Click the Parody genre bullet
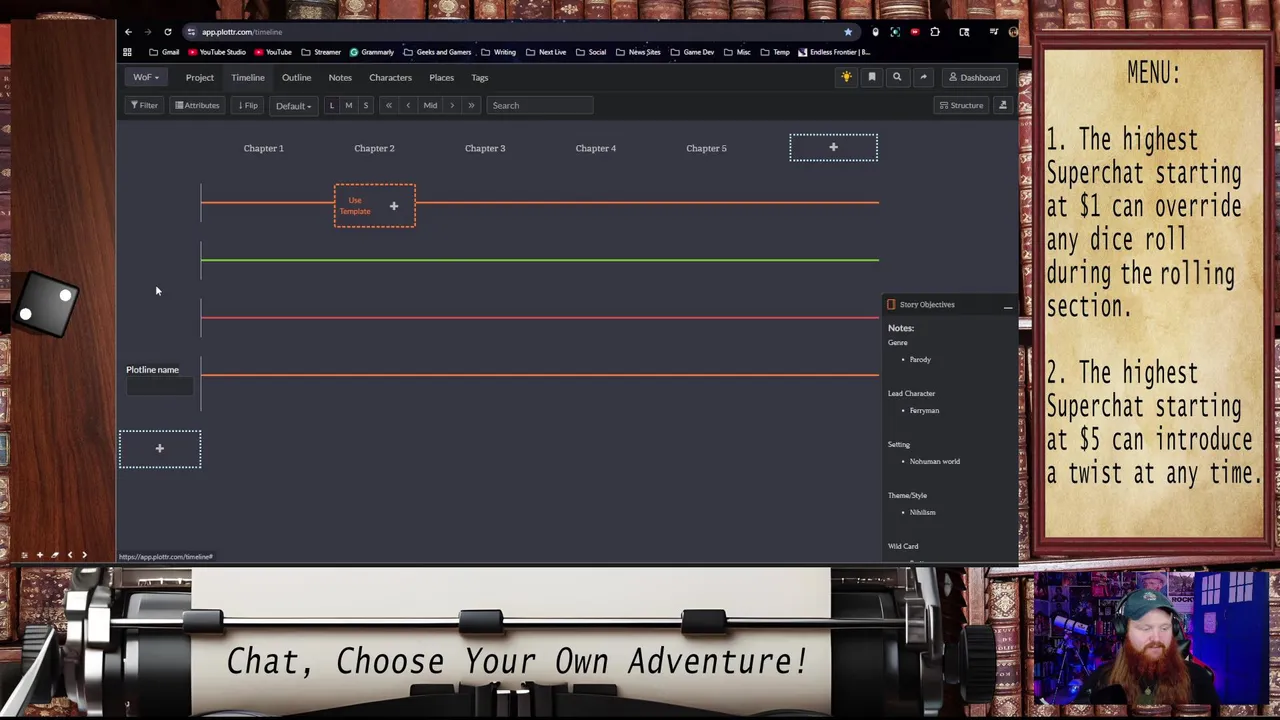Screen dimensions: 1280x720 click(920, 359)
